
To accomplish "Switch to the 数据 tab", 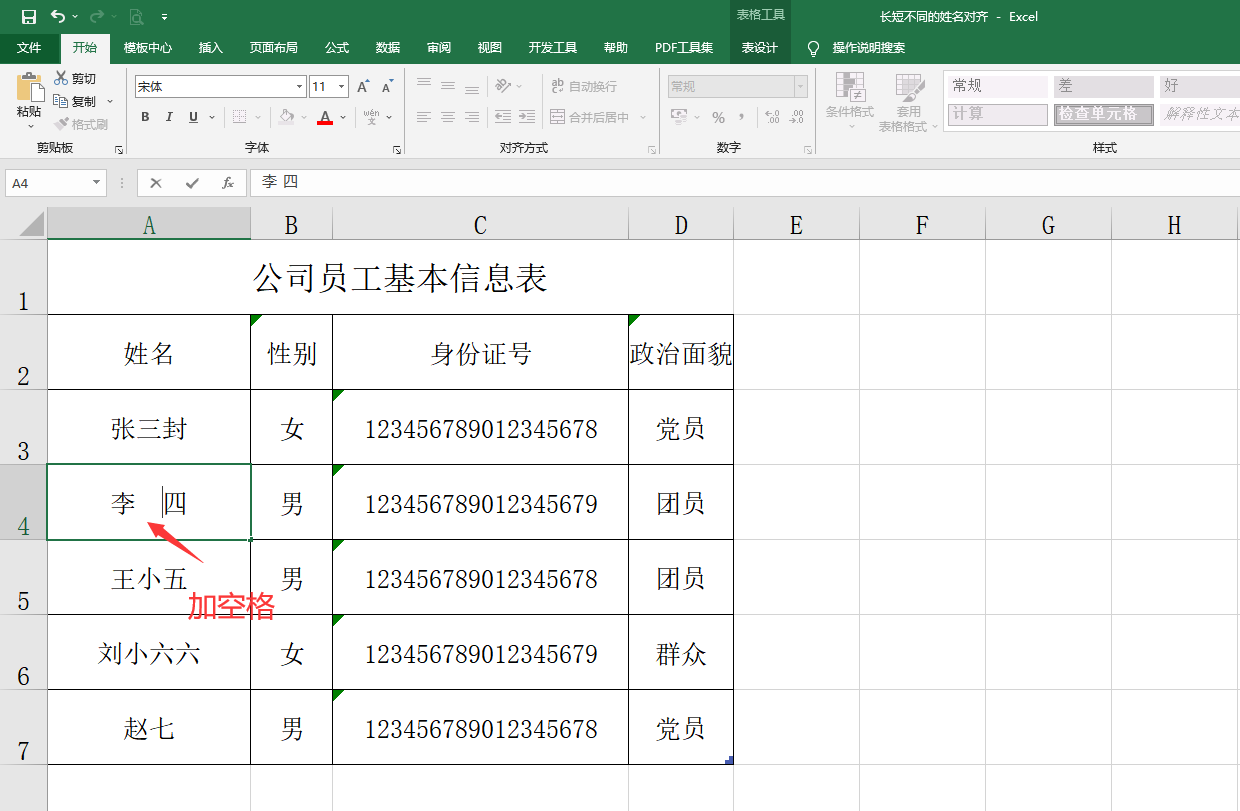I will [388, 48].
